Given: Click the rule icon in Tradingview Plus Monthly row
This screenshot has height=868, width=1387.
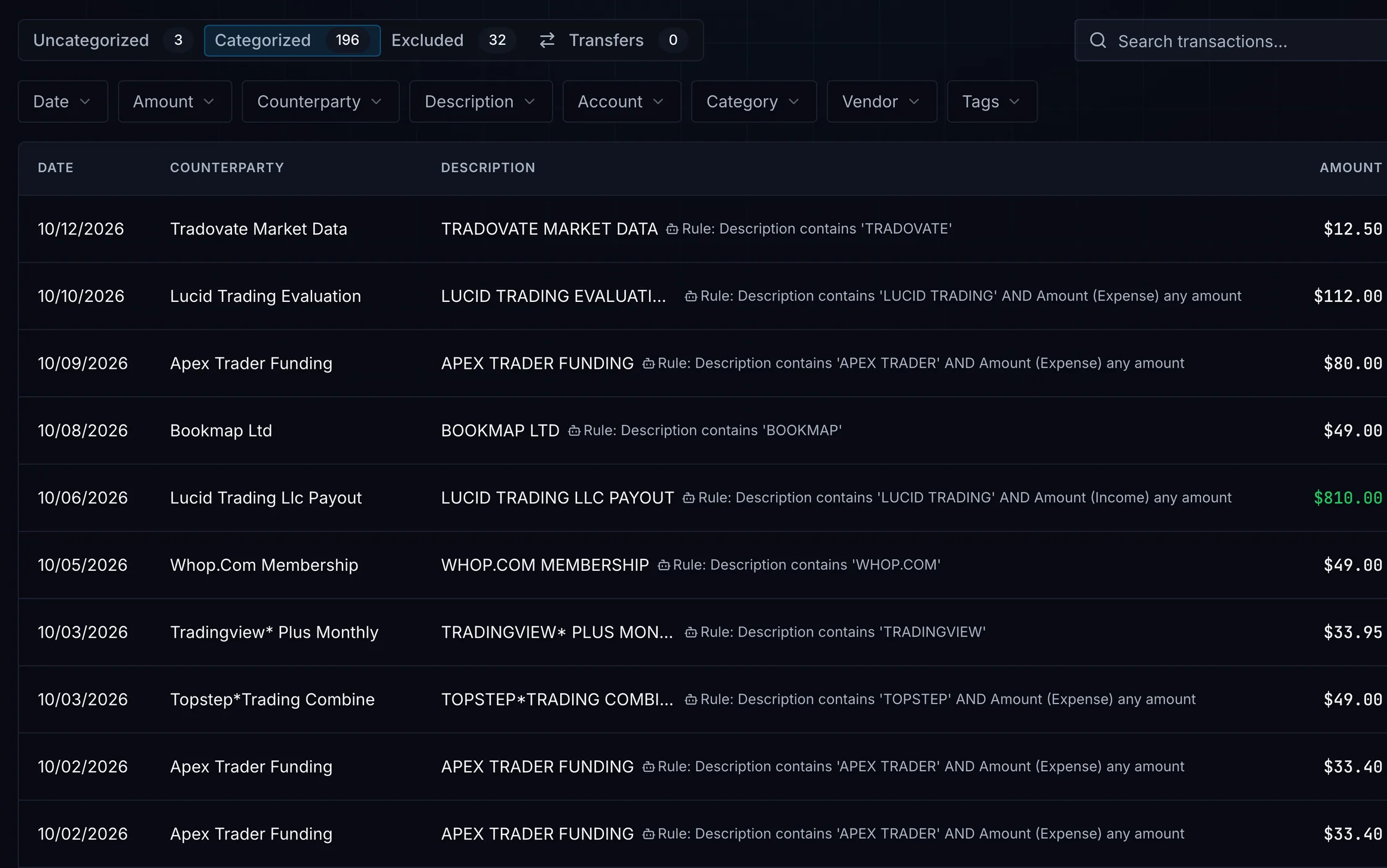Looking at the screenshot, I should pyautogui.click(x=691, y=632).
